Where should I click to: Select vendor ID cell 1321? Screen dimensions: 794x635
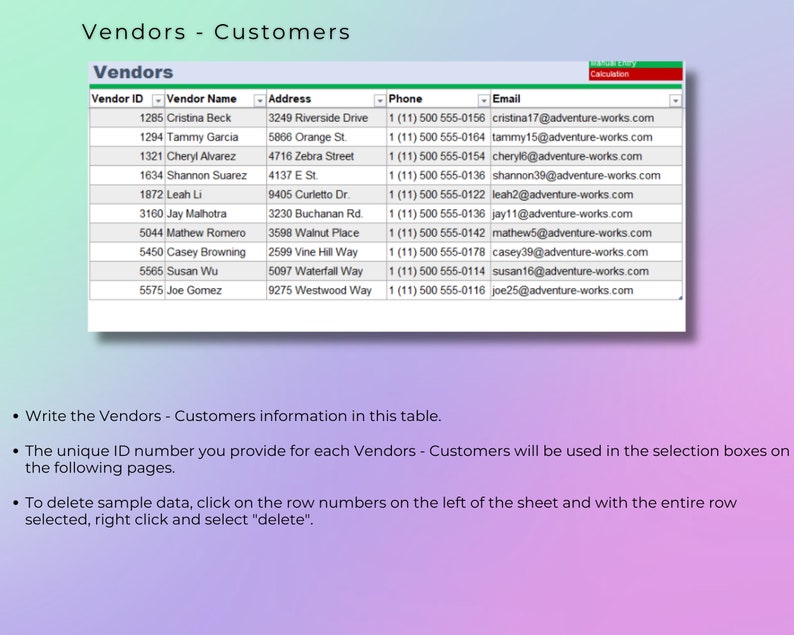(x=127, y=156)
